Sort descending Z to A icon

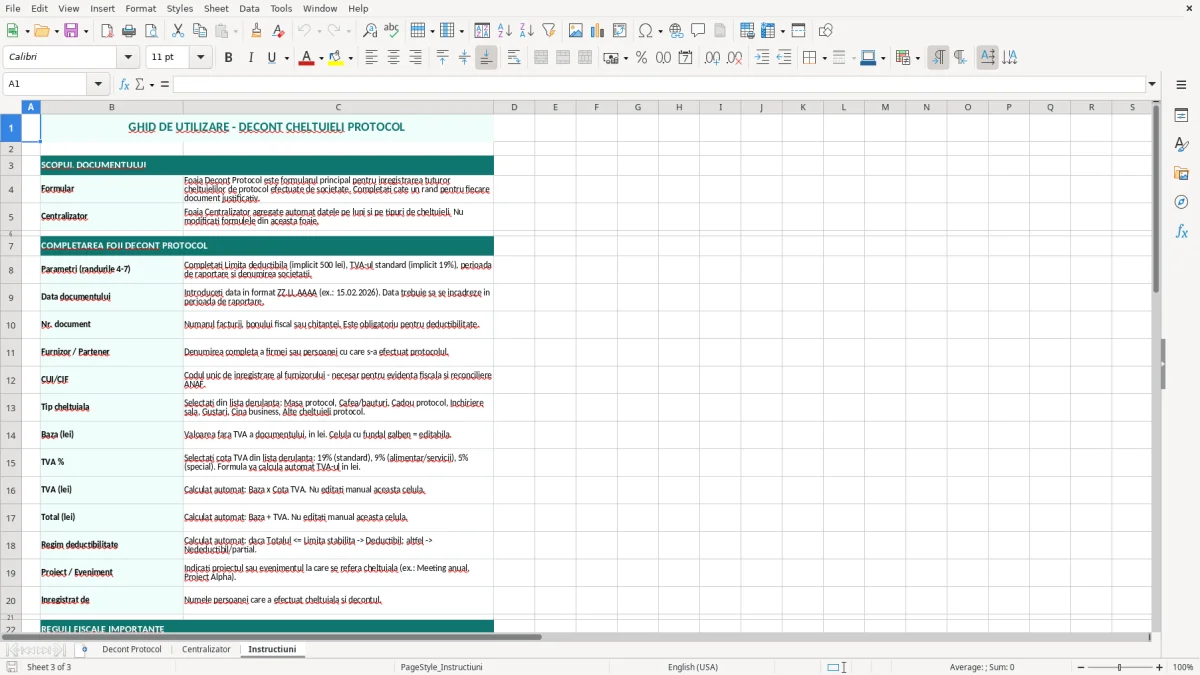coord(526,31)
